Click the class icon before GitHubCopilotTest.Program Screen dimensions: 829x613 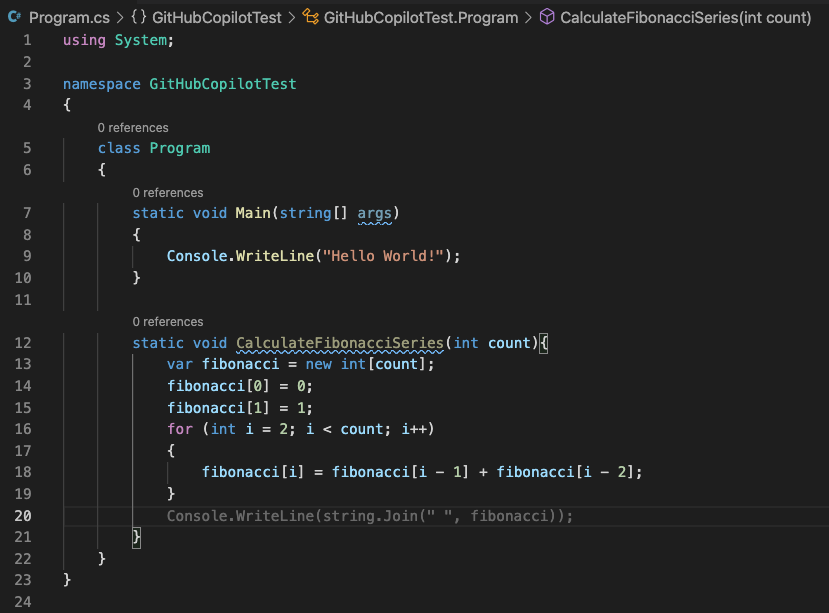click(310, 17)
